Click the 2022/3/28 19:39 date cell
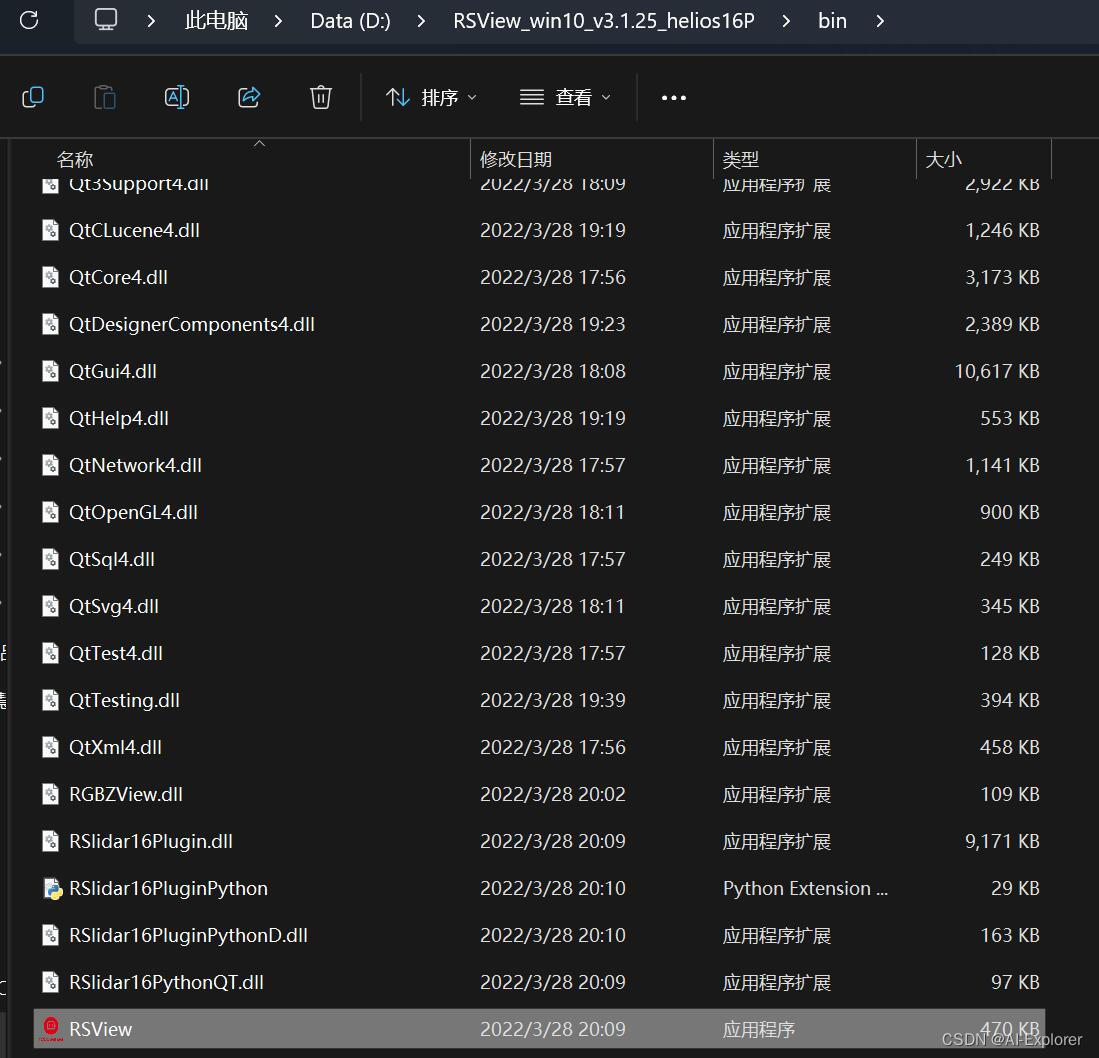This screenshot has width=1099, height=1058. (x=552, y=701)
